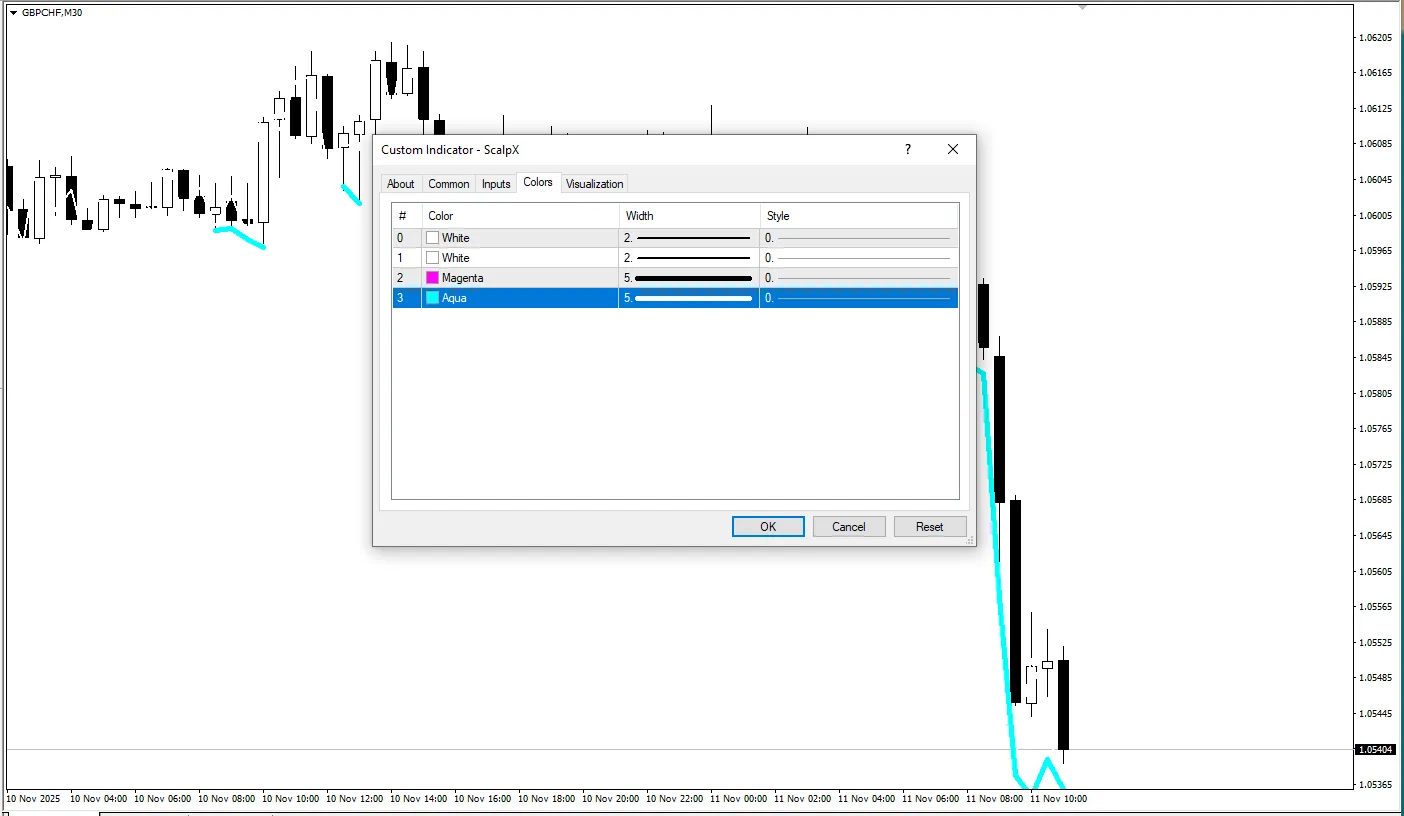Click the Width column header
Screen dimensions: 1404x816
(690, 216)
